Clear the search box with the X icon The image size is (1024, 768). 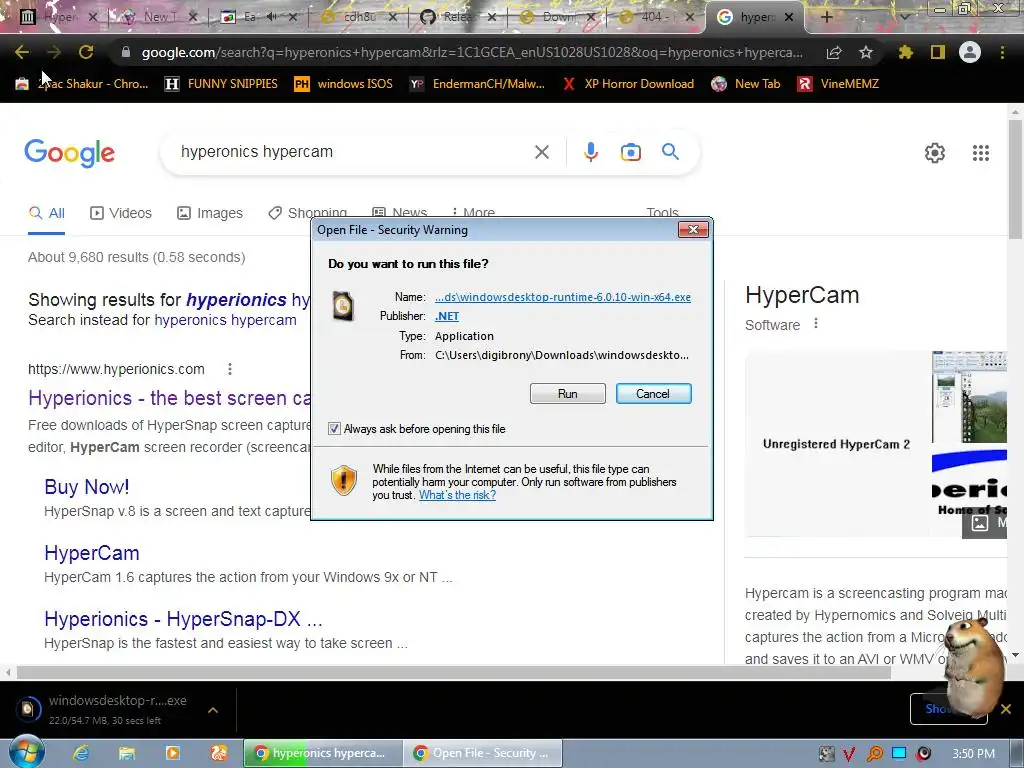[x=541, y=152]
